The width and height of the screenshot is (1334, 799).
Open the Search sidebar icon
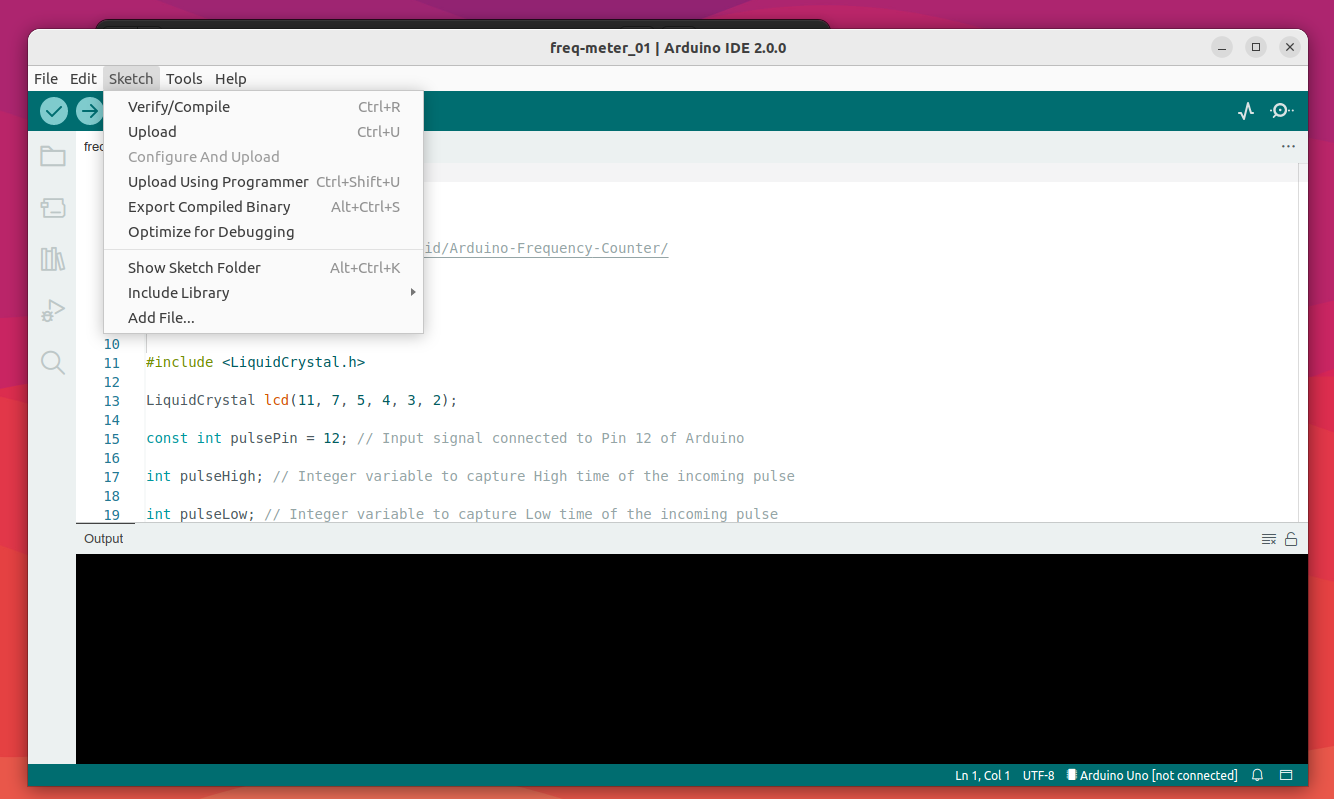coord(52,362)
